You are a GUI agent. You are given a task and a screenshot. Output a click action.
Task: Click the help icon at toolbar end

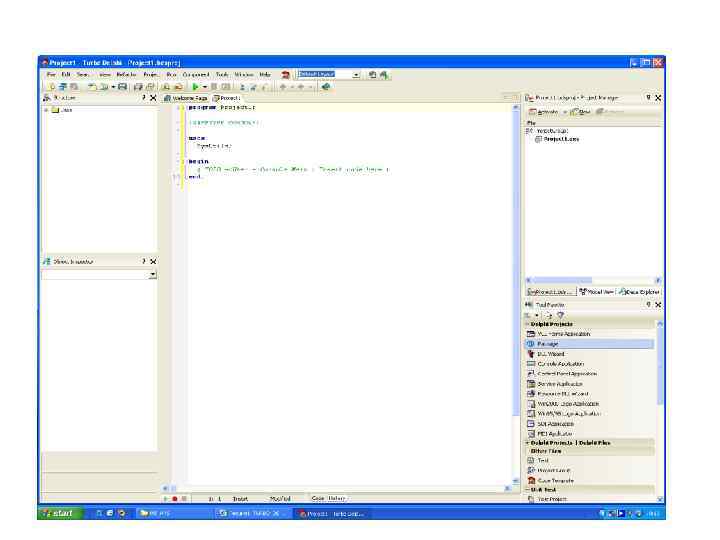pos(326,87)
